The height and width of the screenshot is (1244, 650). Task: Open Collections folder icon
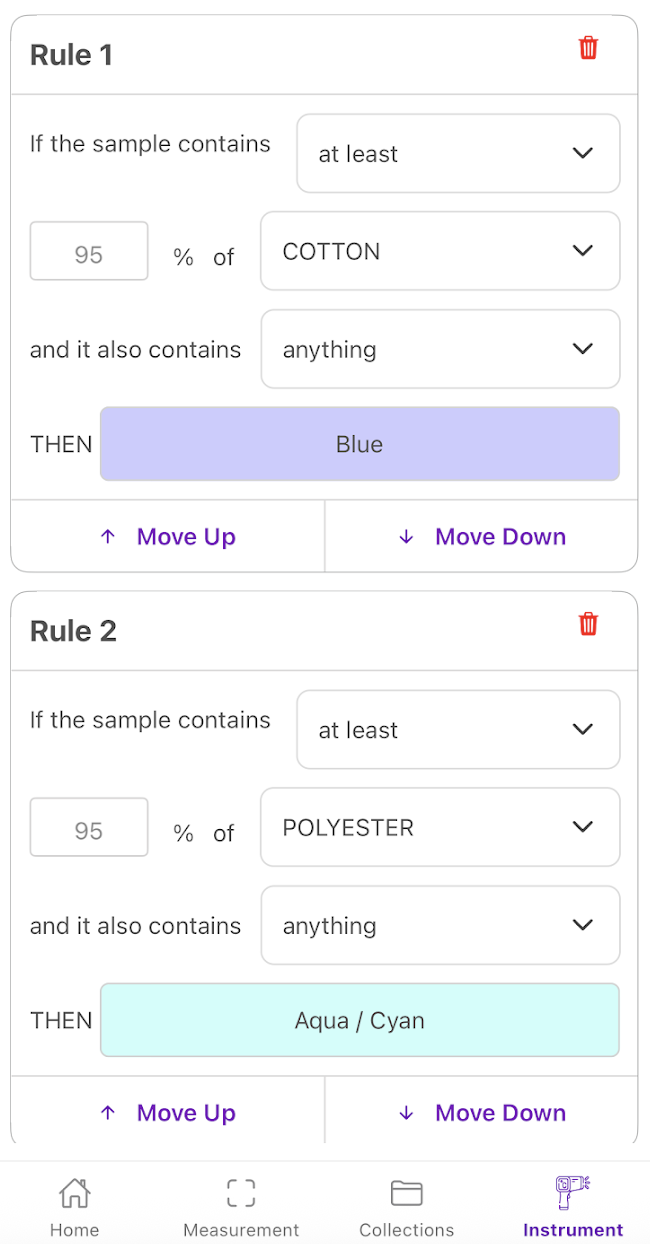406,1193
